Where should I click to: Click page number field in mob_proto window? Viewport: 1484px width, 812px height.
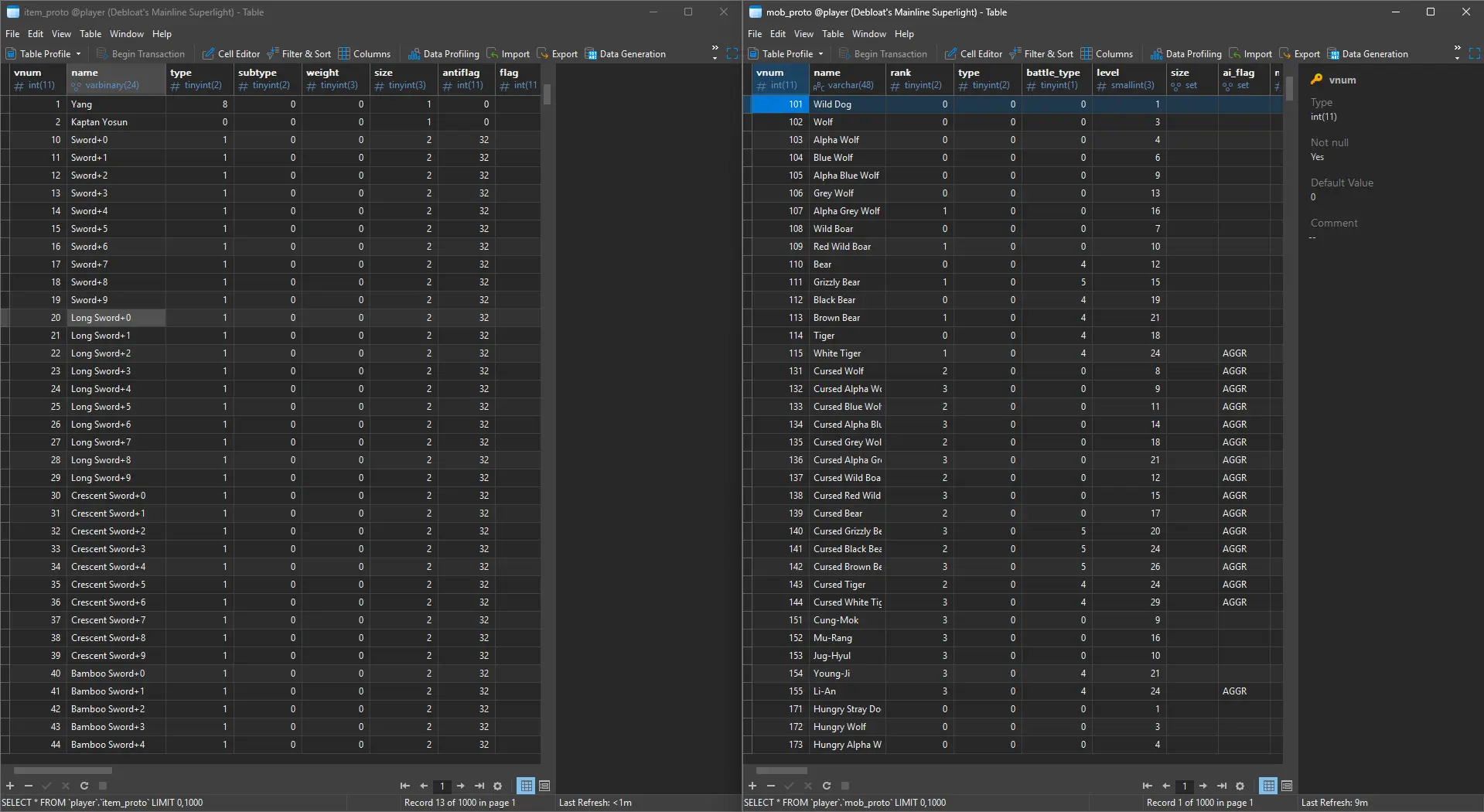tap(1185, 786)
